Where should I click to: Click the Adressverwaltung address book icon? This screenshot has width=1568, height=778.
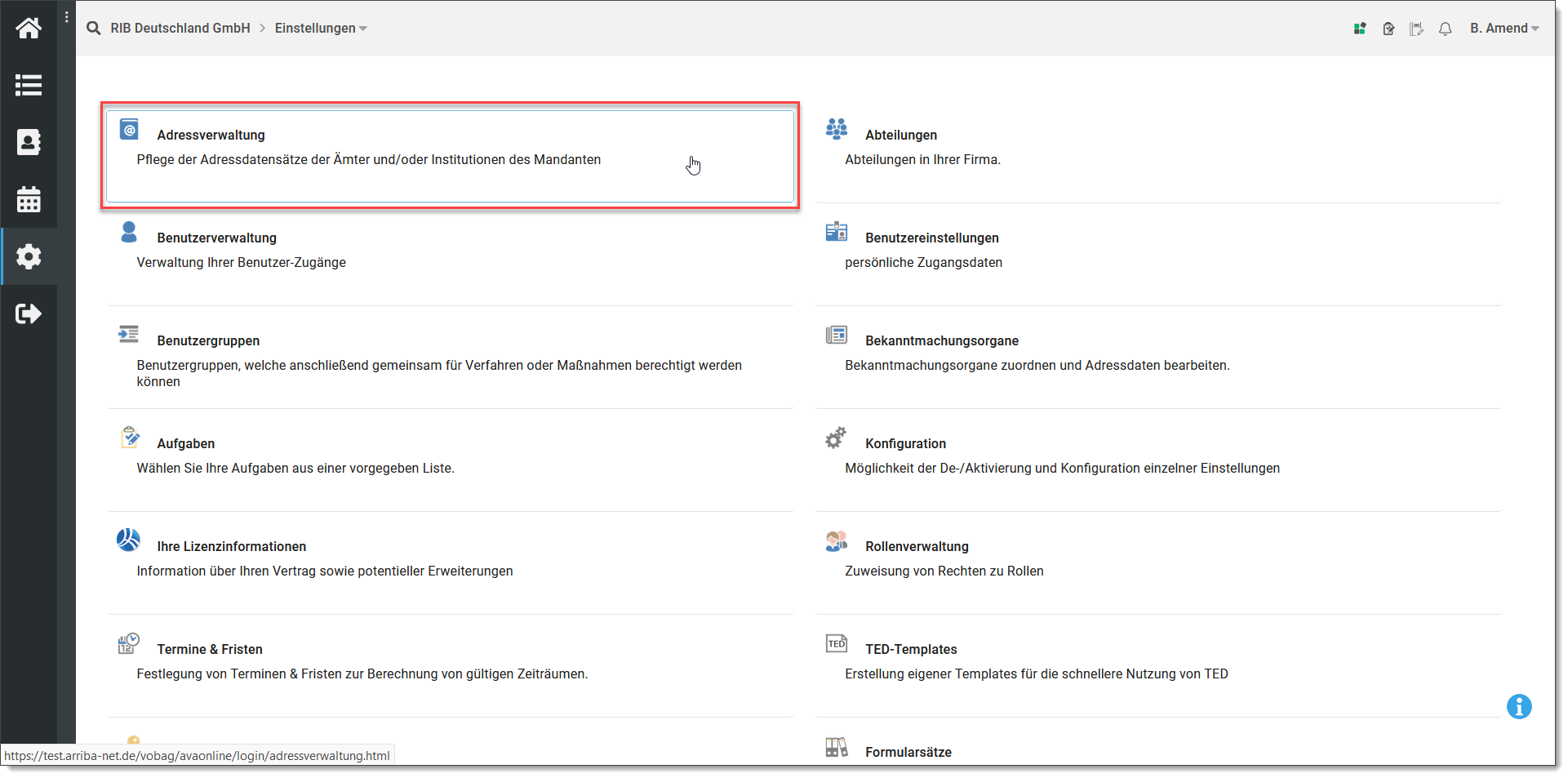click(x=129, y=129)
